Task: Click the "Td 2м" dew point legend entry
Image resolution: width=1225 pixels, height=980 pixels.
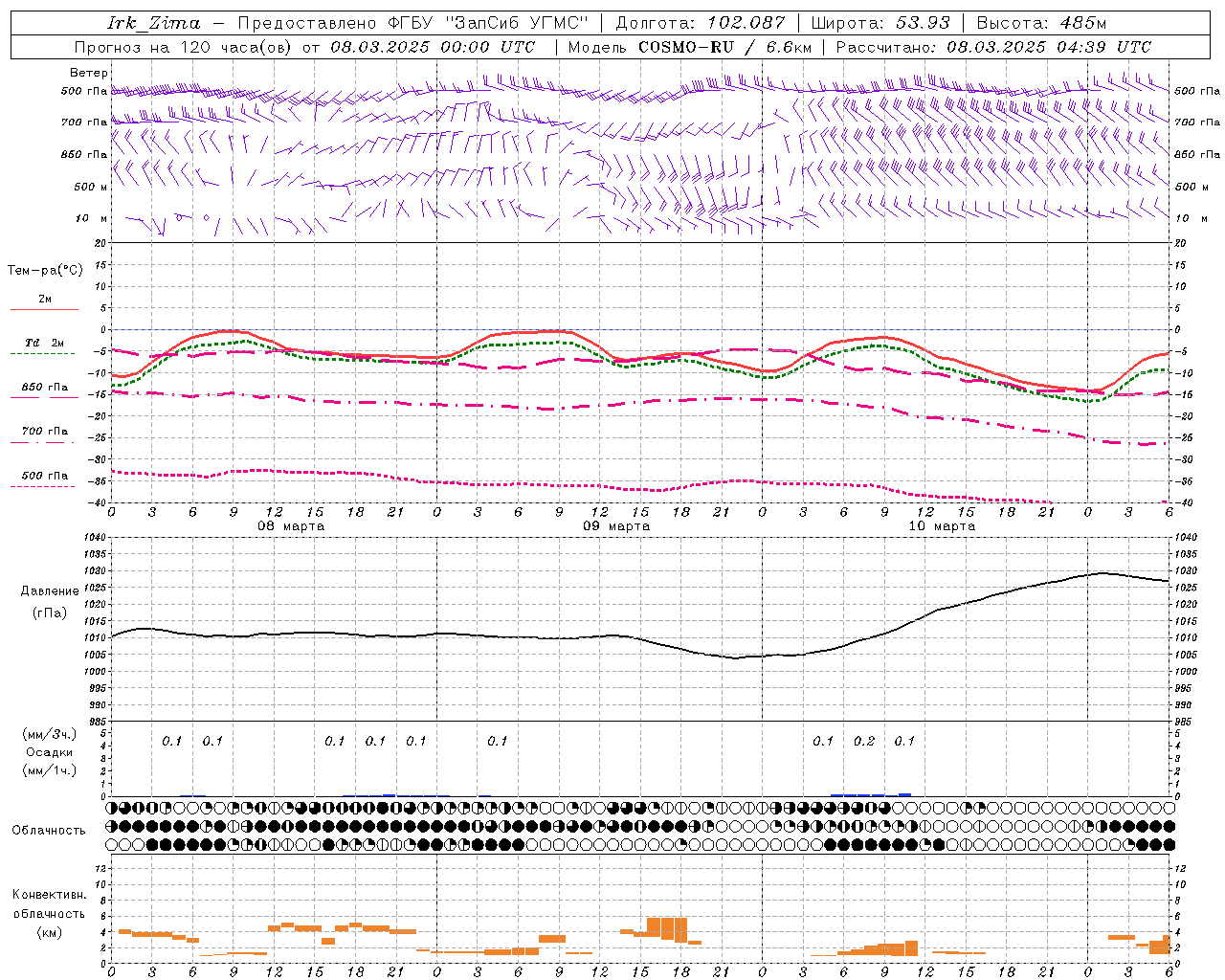Action: tap(45, 343)
